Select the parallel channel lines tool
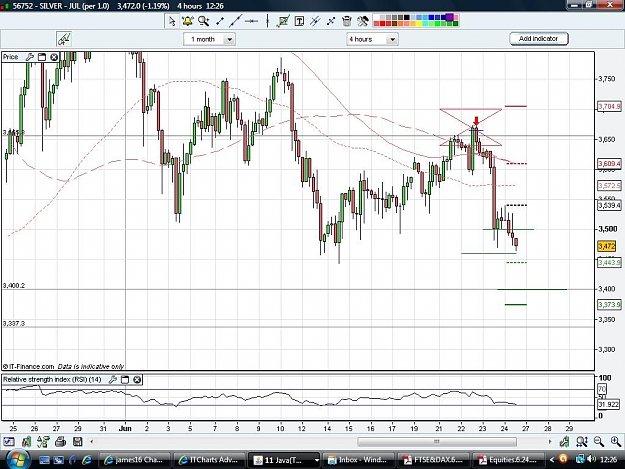This screenshot has width=625, height=469. pos(315,21)
